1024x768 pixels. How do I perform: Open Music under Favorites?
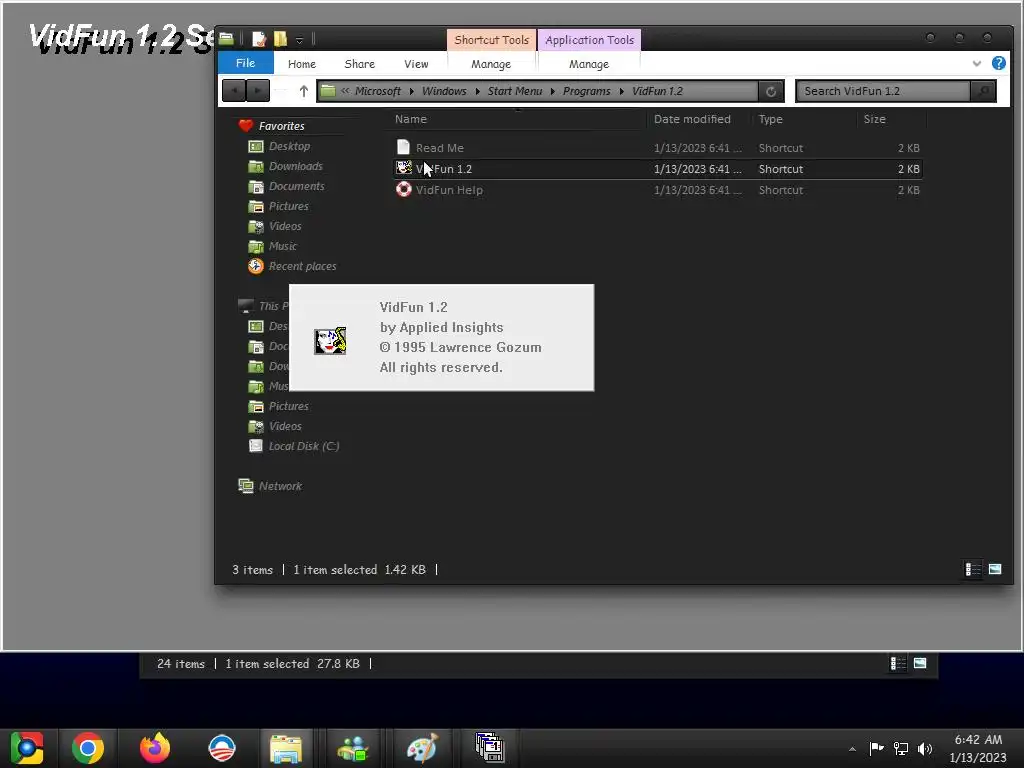(283, 246)
